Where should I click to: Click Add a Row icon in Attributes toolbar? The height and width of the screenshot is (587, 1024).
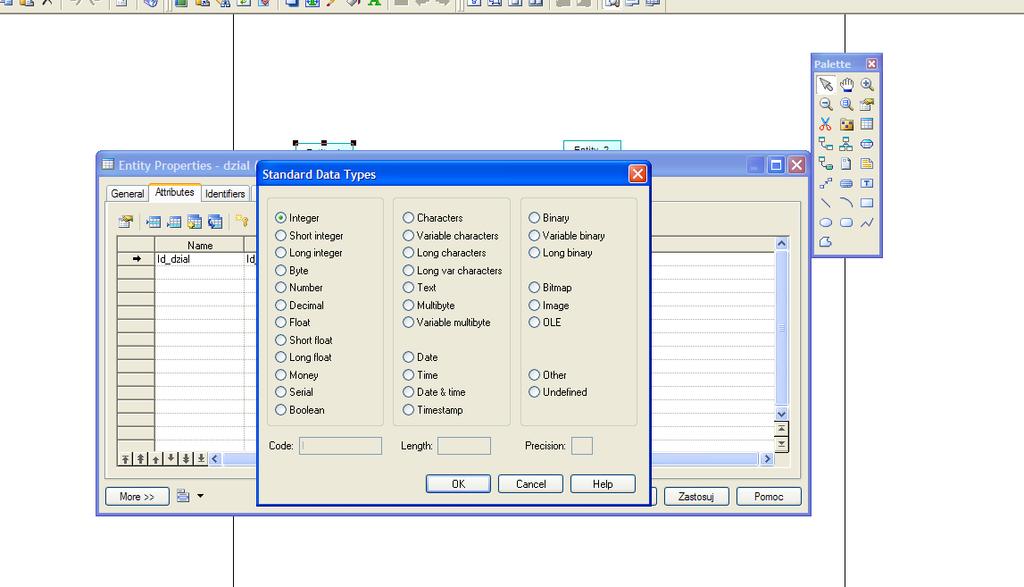[174, 222]
